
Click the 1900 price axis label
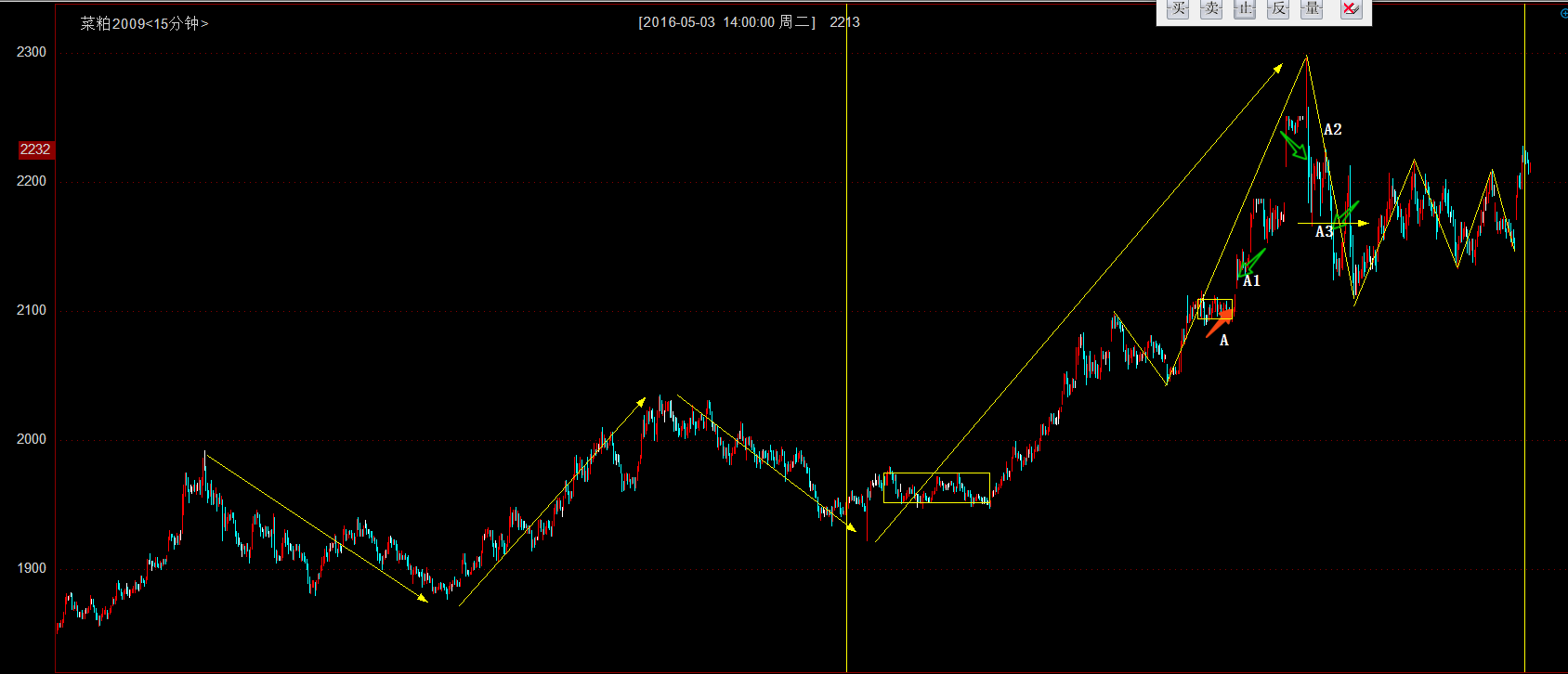(32, 568)
